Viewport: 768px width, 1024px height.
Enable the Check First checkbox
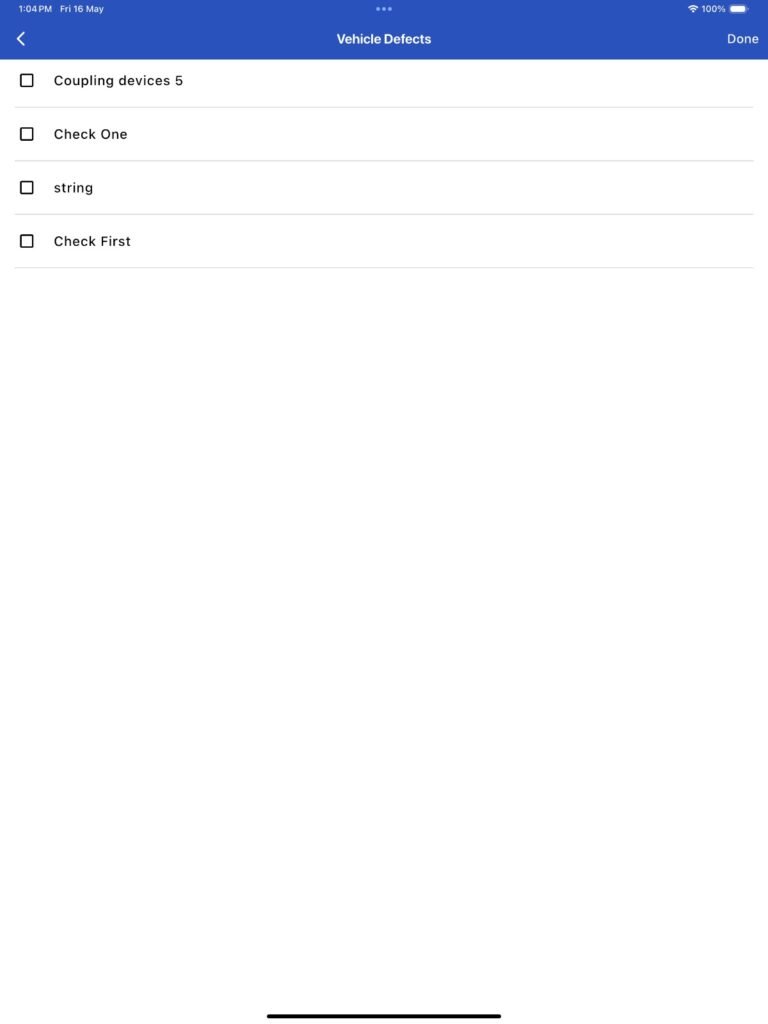pos(27,241)
